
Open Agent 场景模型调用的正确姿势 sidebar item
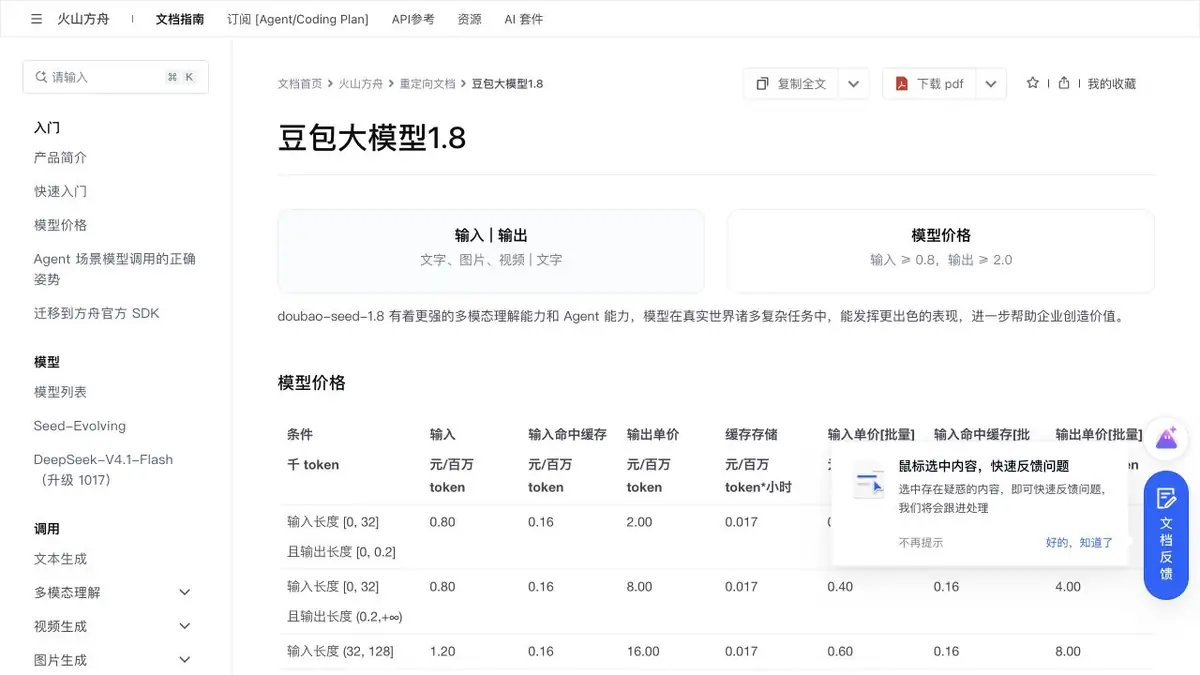pos(115,269)
